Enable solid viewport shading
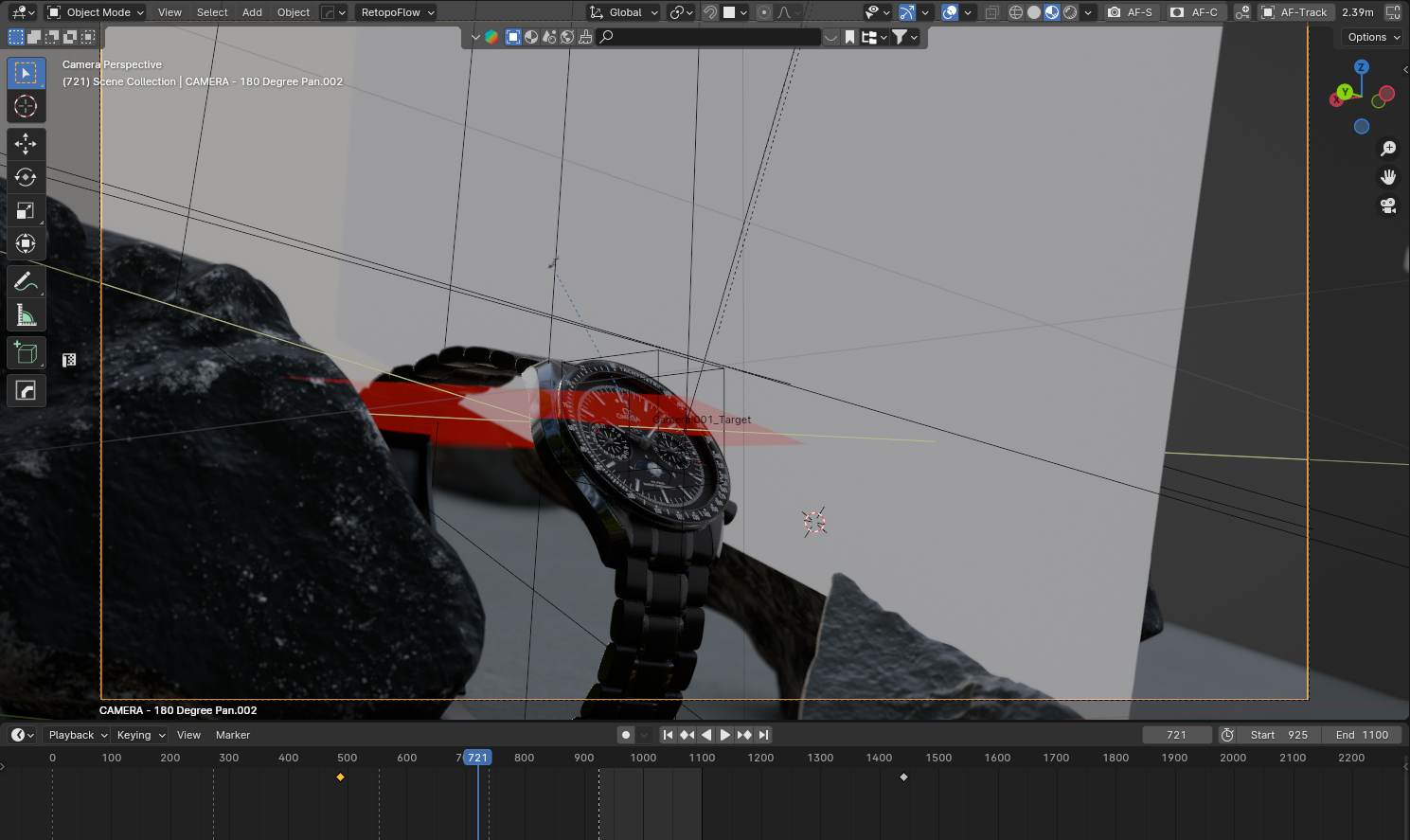Viewport: 1410px width, 840px height. pos(1034,12)
